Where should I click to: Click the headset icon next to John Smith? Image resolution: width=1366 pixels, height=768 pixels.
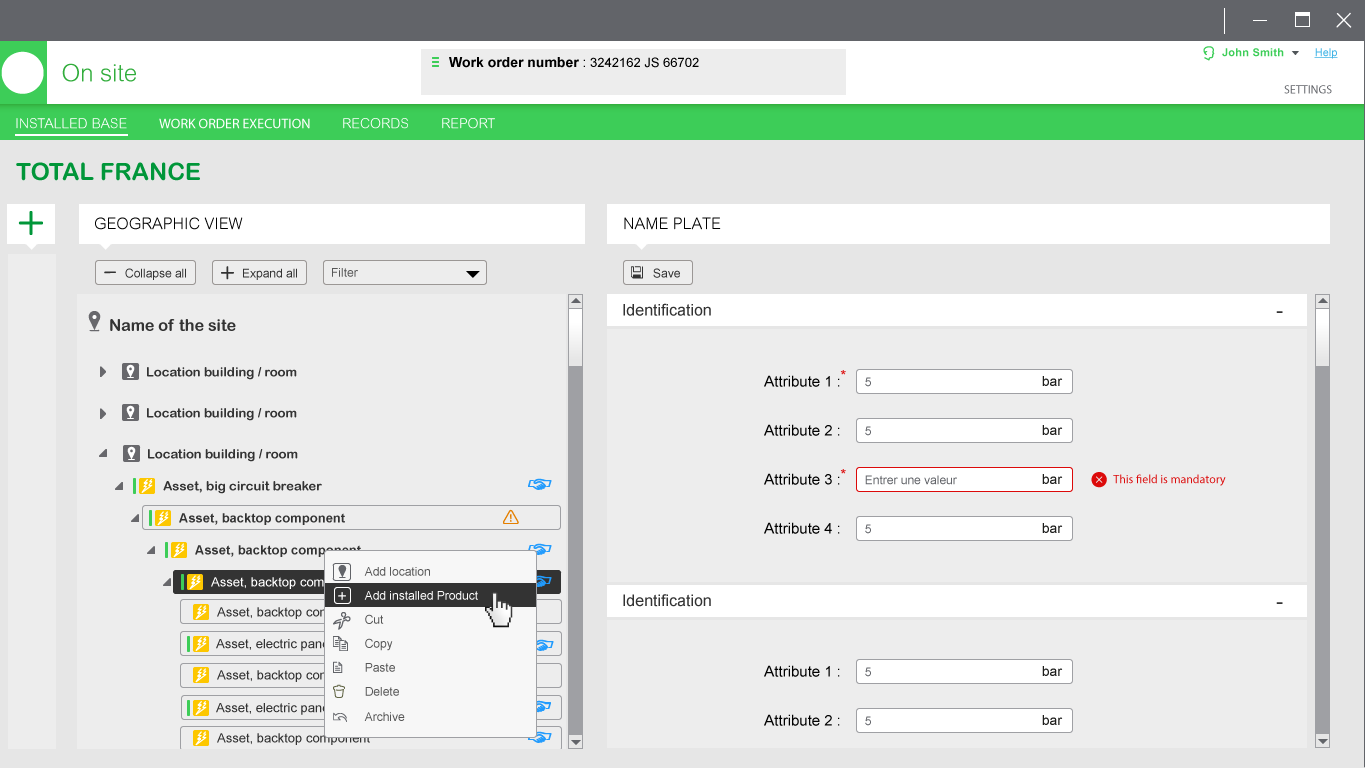coord(1209,53)
